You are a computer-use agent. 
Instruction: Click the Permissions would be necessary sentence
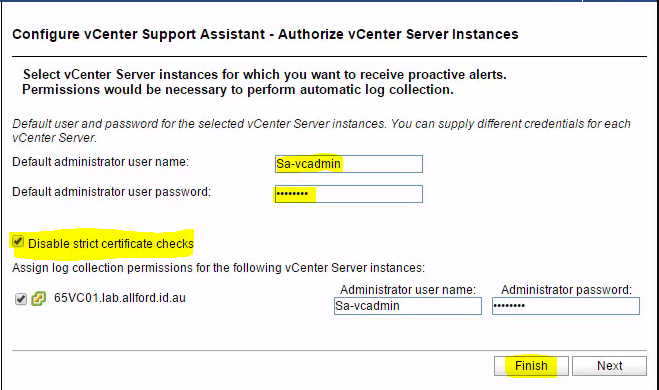(238, 90)
